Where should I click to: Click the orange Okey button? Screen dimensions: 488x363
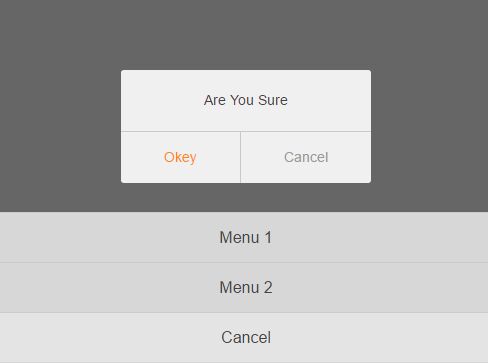(x=180, y=157)
